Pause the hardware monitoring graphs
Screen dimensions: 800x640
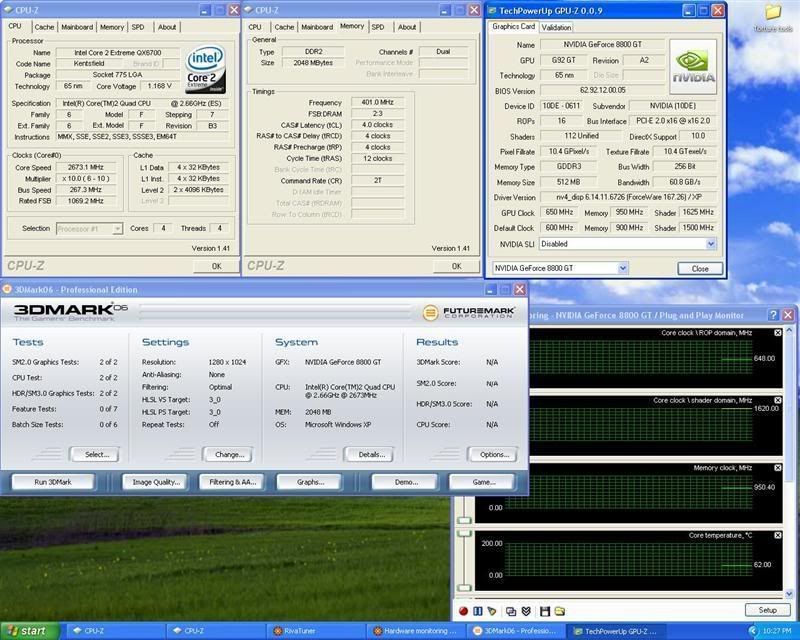(479, 610)
